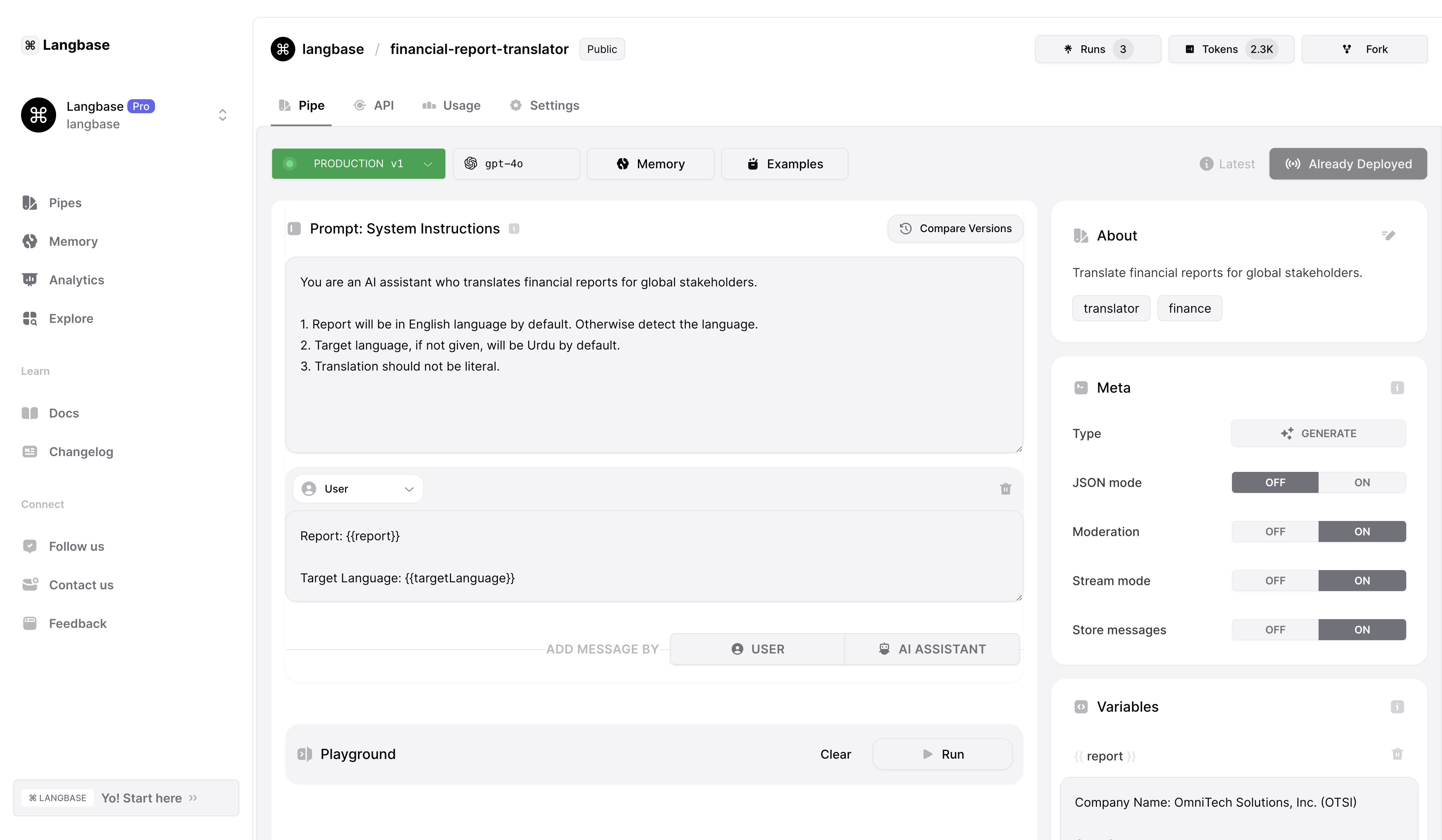Delete the User message with trash icon
The height and width of the screenshot is (840, 1442).
1005,489
